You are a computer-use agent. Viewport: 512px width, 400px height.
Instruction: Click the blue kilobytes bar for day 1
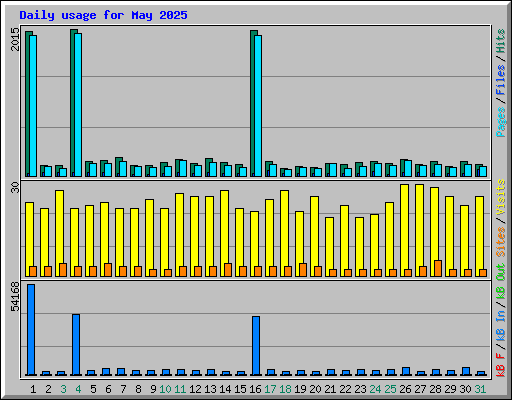coord(31,330)
